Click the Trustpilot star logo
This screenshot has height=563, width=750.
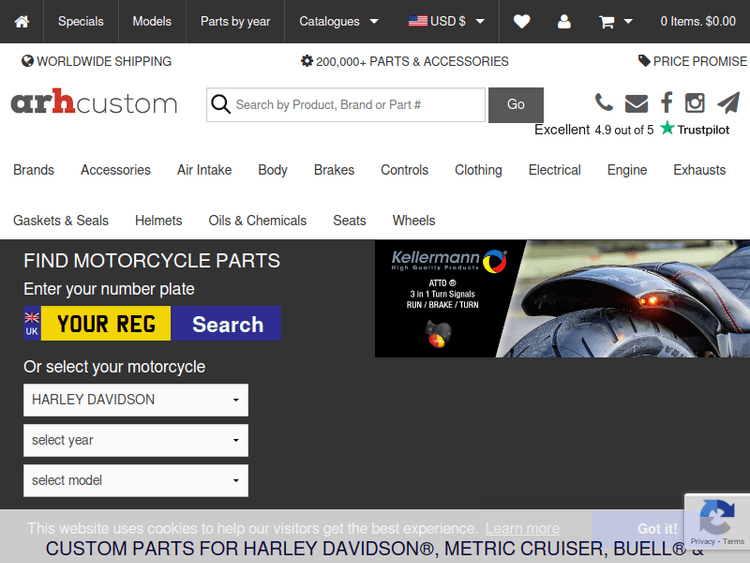[667, 128]
